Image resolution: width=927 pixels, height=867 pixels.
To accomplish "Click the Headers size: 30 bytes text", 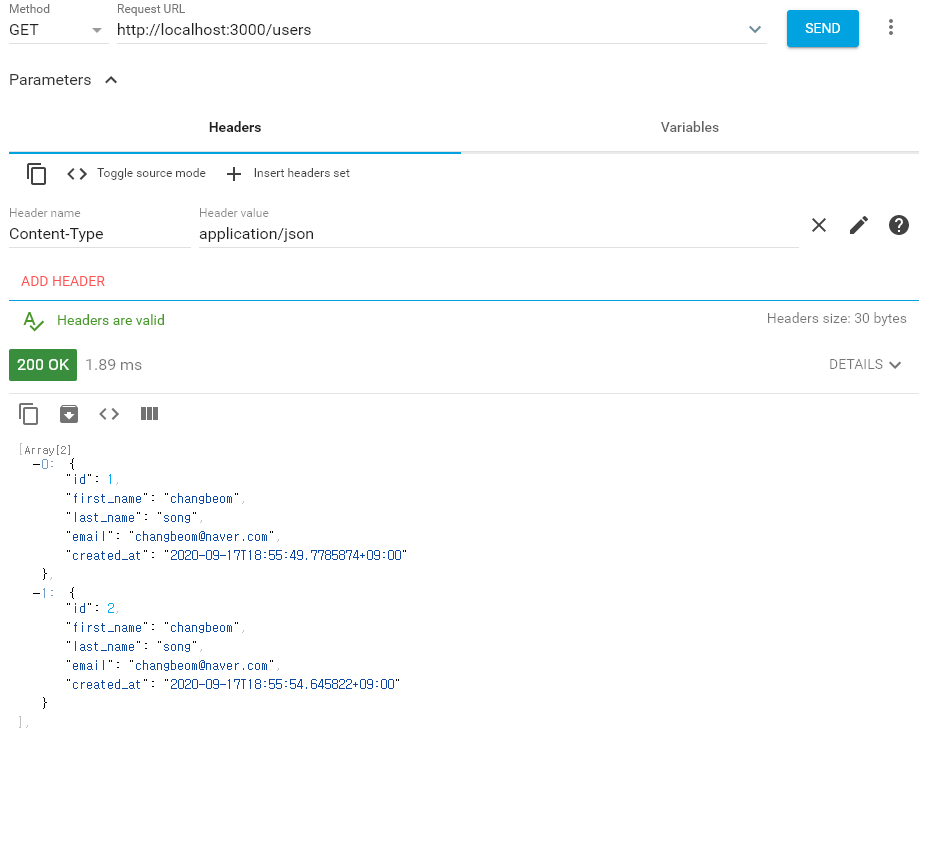I will 836,319.
